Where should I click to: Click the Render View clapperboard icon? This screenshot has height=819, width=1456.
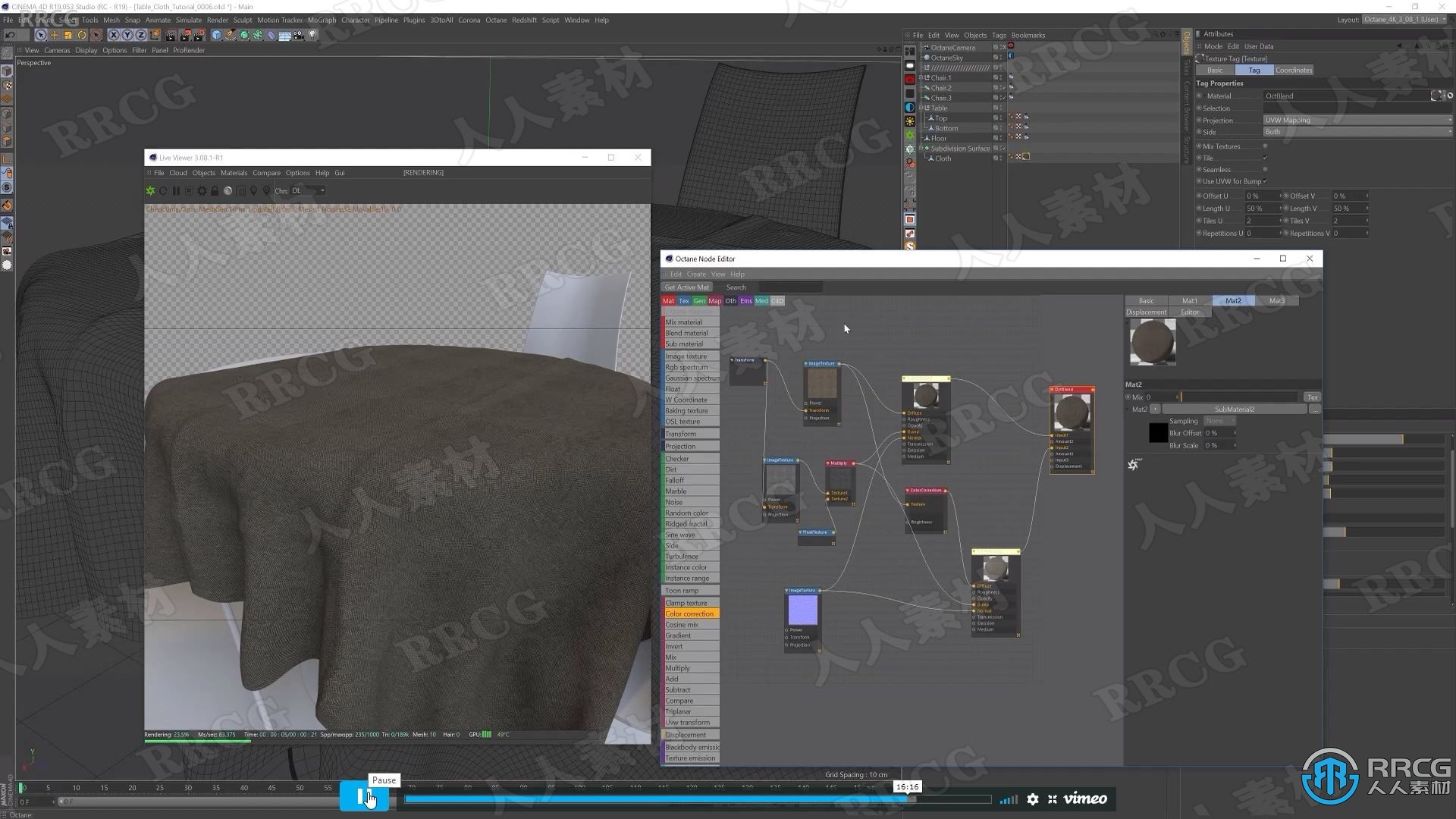[171, 35]
